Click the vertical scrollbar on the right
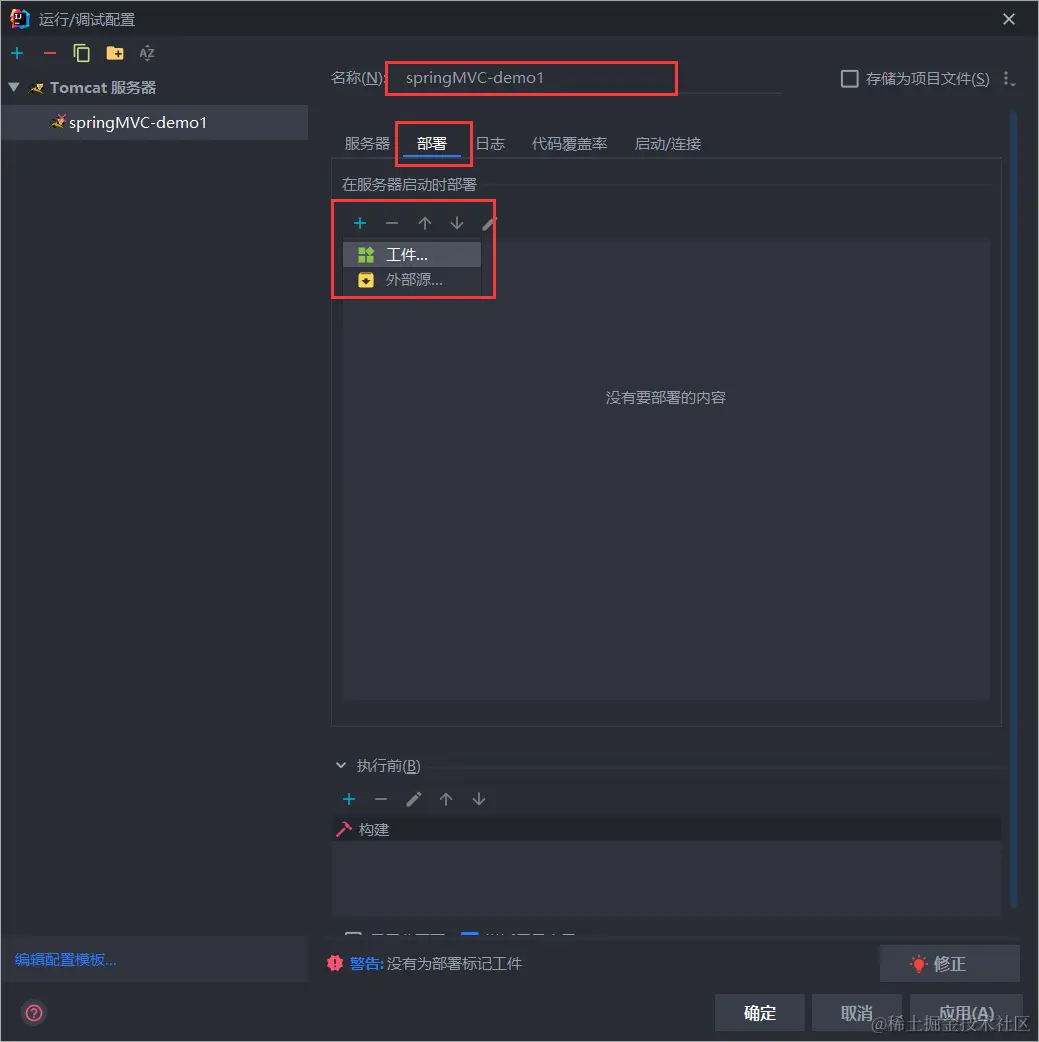 [1014, 510]
